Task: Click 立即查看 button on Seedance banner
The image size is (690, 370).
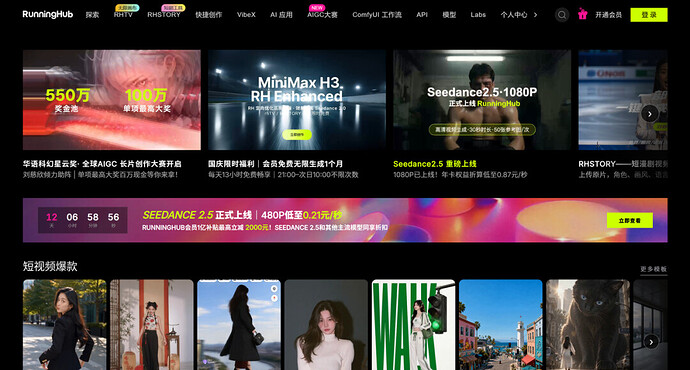Action: click(629, 220)
